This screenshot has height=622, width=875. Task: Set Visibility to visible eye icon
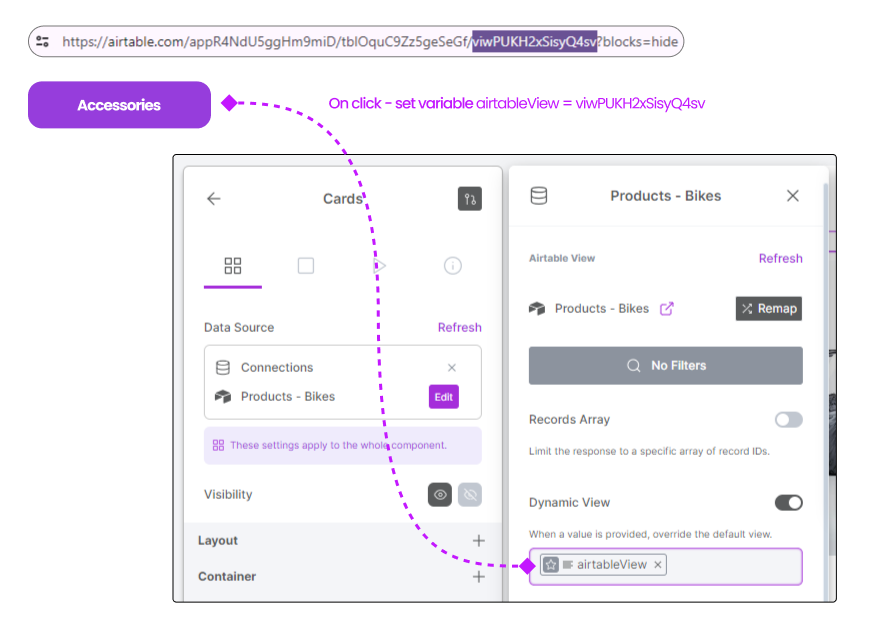(x=440, y=495)
